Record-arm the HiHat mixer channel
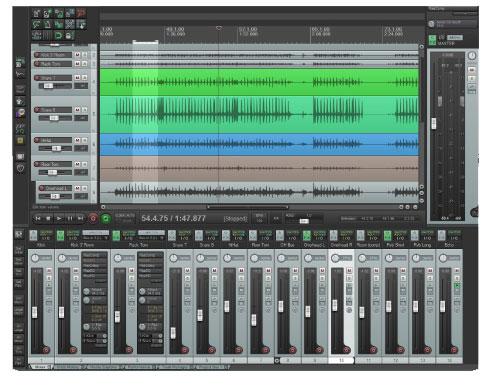This screenshot has width=486, height=379. [x=239, y=350]
